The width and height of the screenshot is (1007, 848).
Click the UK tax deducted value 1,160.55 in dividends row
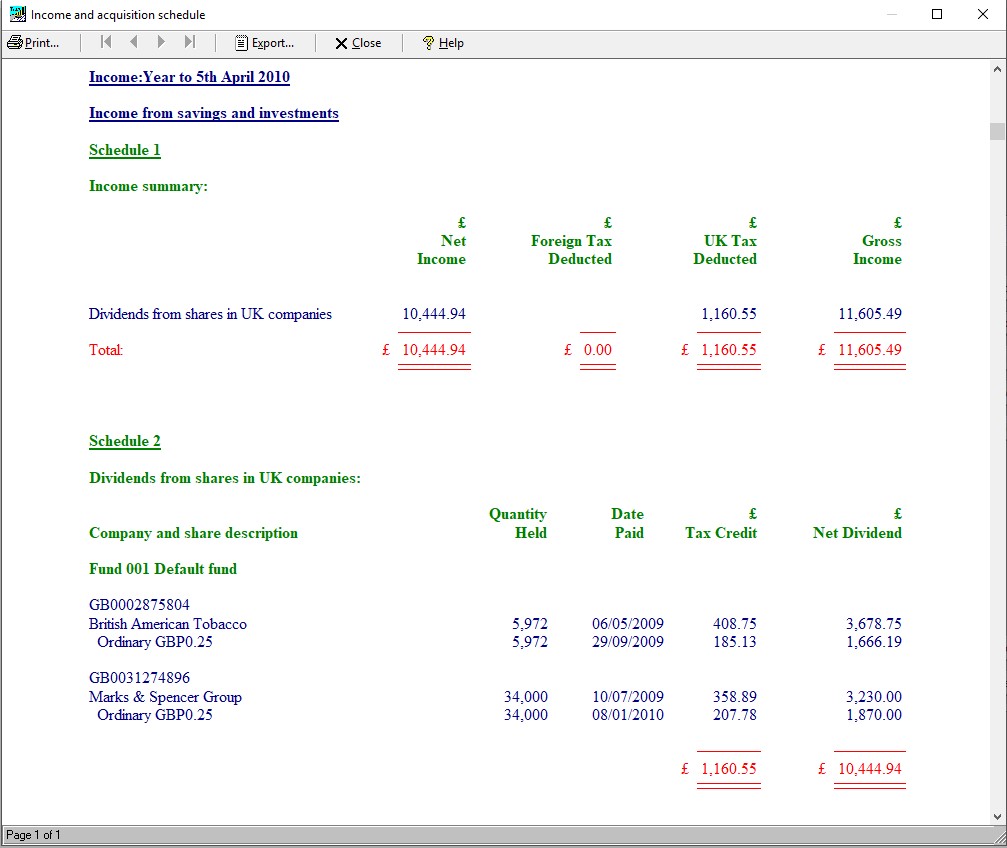point(729,314)
